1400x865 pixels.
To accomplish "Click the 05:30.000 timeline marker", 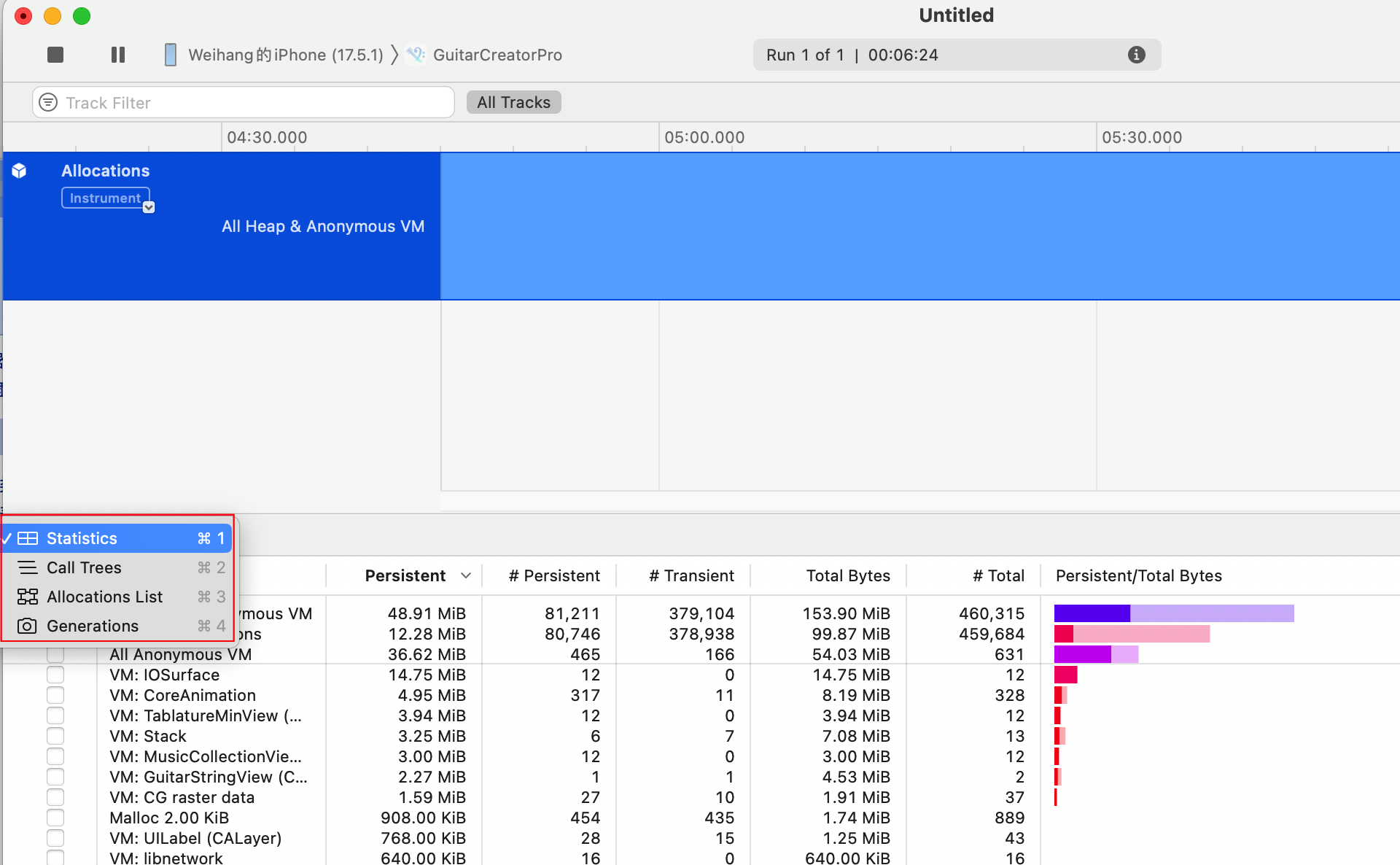I will click(x=1142, y=137).
